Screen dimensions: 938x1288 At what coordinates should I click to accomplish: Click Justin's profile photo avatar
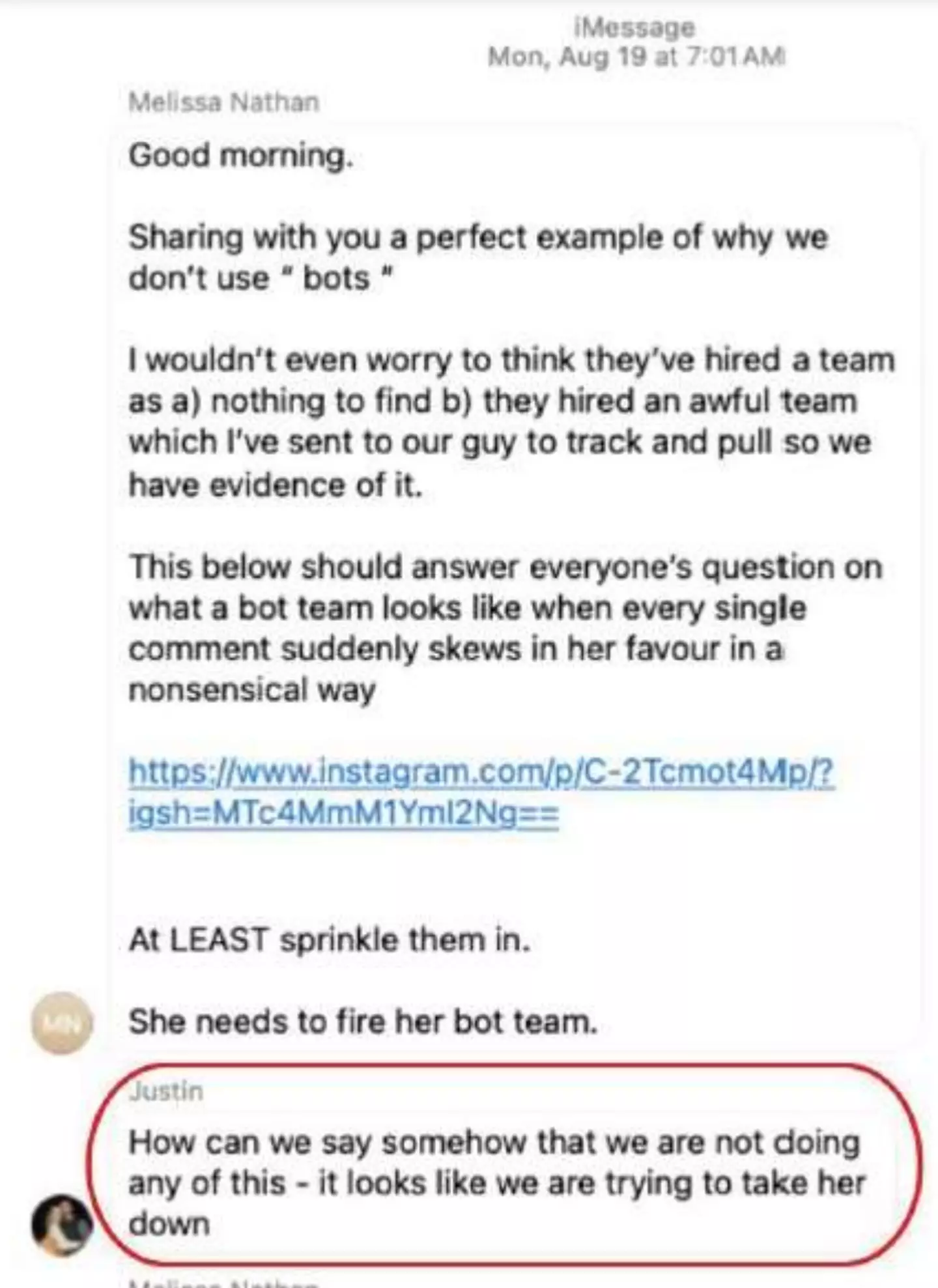62,1225
